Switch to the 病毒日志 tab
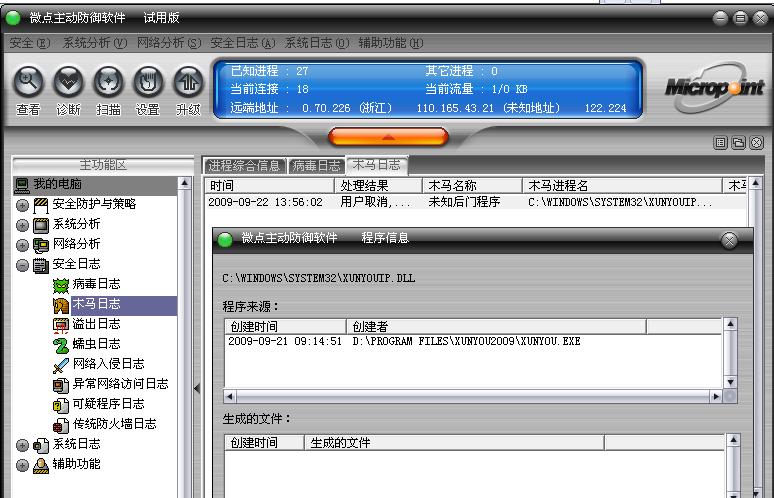Image resolution: width=774 pixels, height=498 pixels. coord(316,165)
